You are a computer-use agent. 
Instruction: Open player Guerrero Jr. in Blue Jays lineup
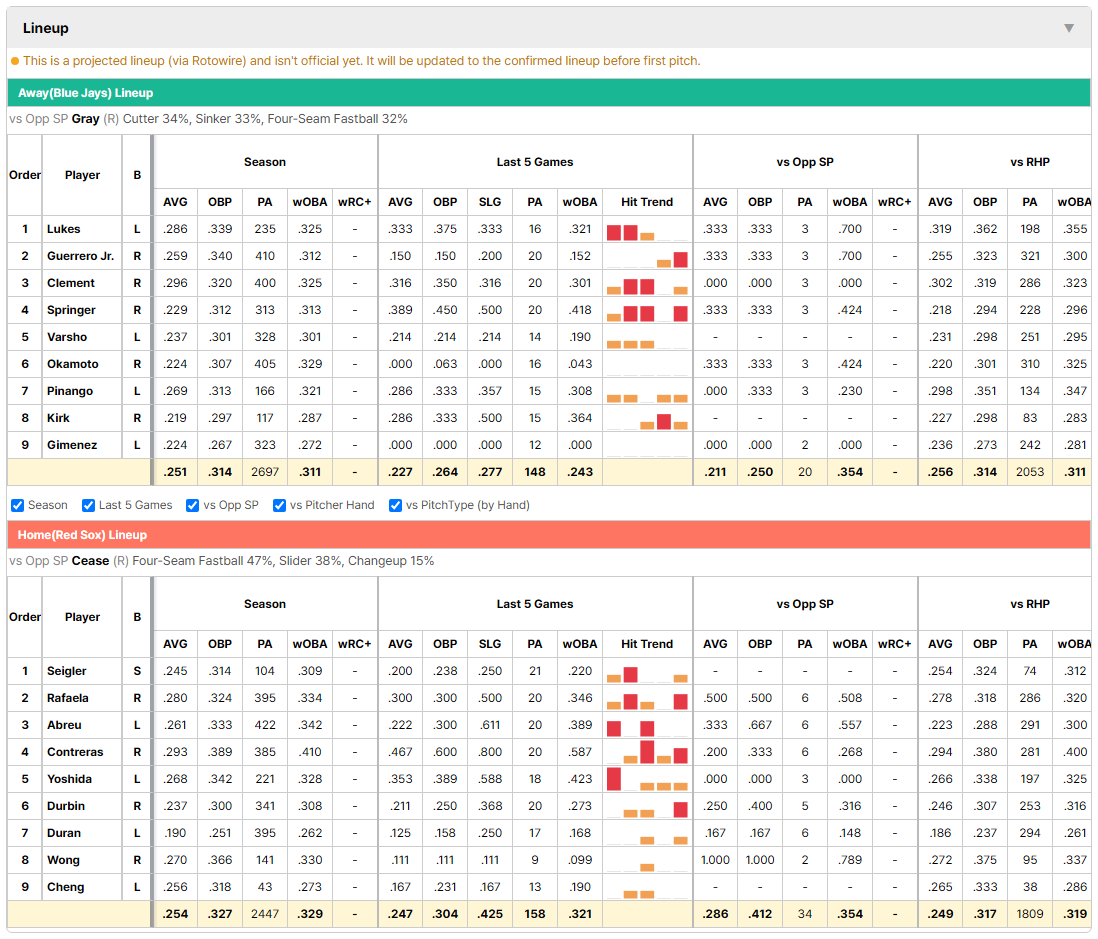(x=81, y=256)
